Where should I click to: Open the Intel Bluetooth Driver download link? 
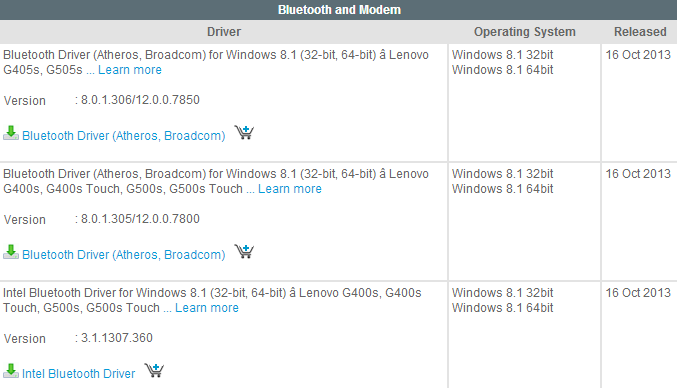[79, 373]
